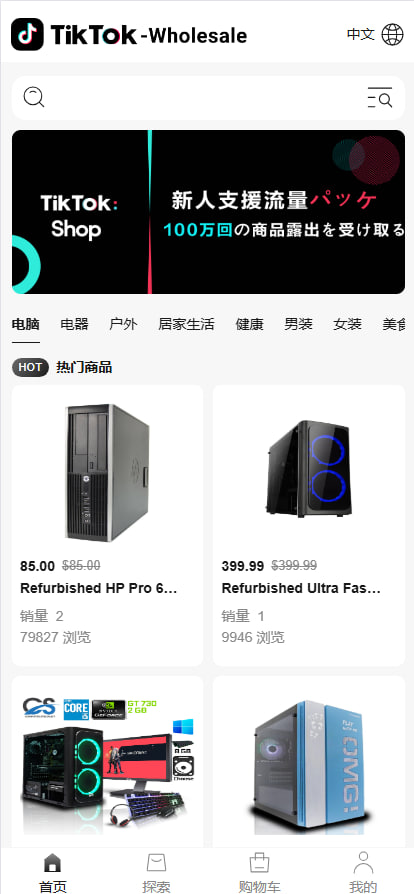Open the category filter search icon
The image size is (414, 894).
point(380,97)
